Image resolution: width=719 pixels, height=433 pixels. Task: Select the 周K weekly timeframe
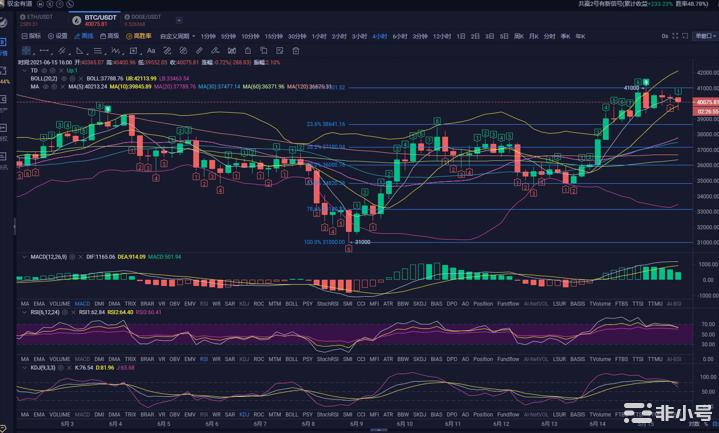(x=519, y=36)
